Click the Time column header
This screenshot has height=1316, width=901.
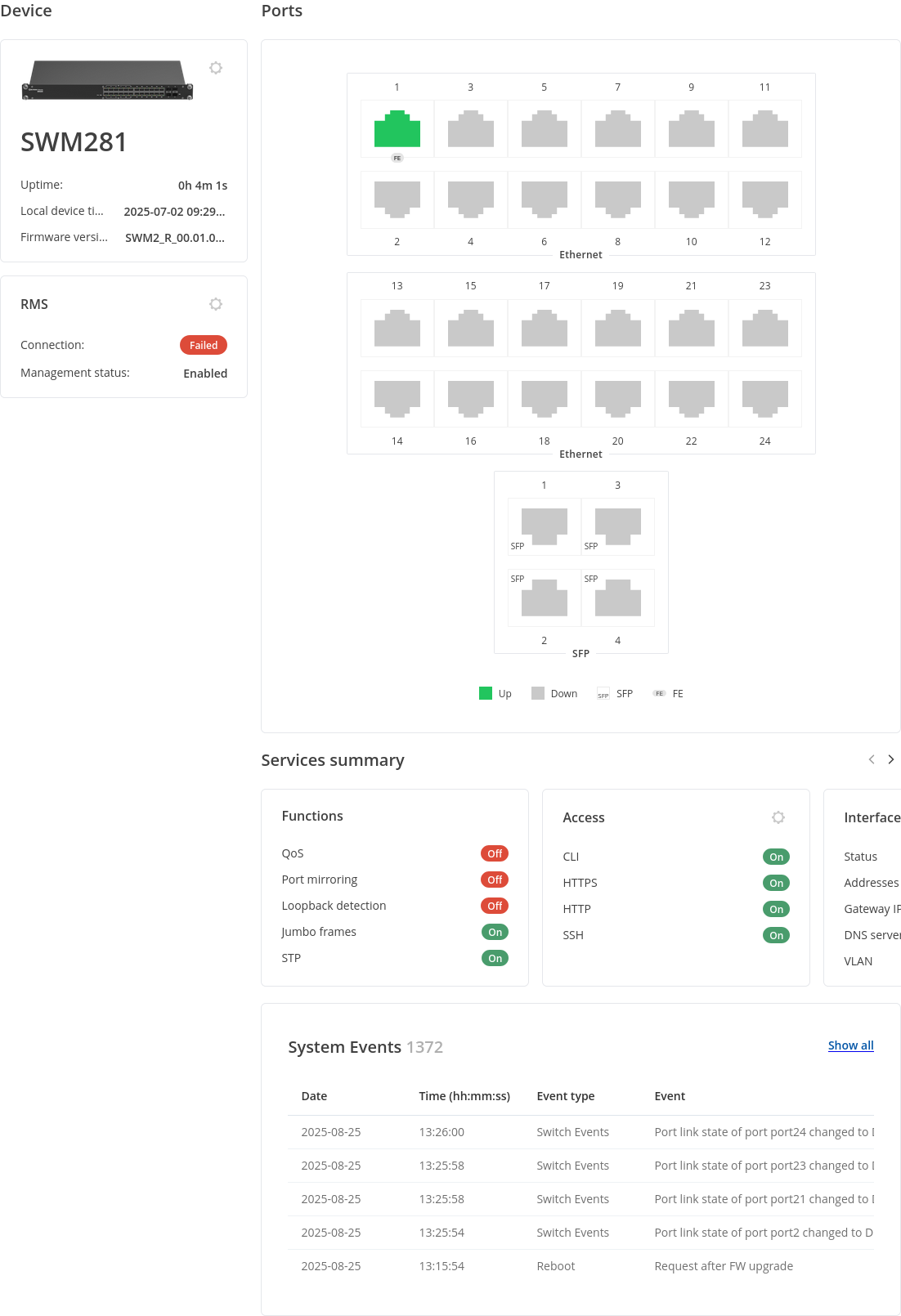click(464, 1096)
